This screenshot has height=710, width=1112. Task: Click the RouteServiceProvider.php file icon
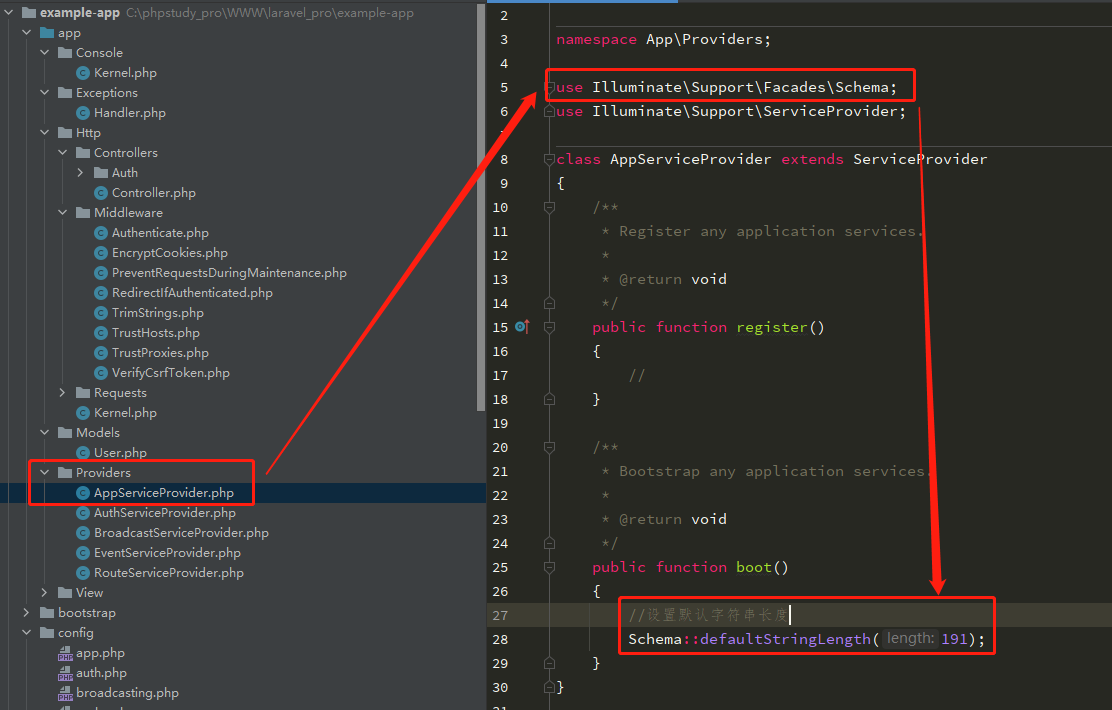point(84,573)
